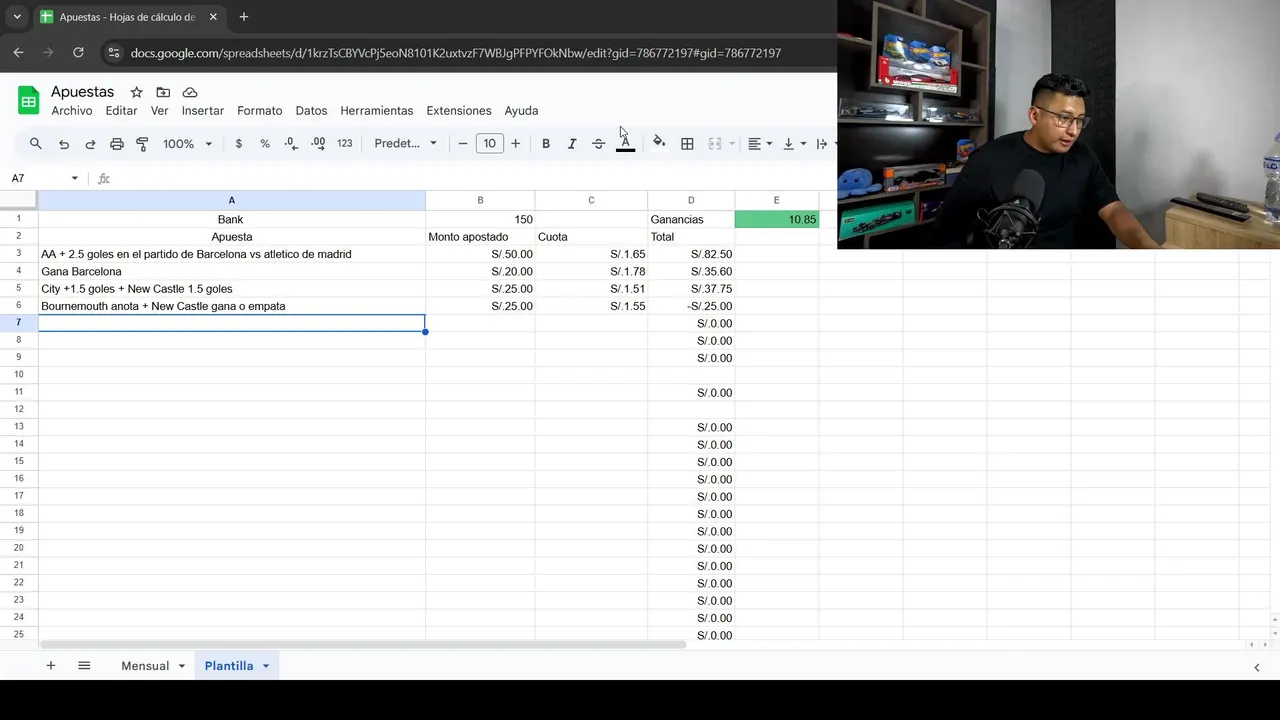Reload the browser page
Viewport: 1280px width, 720px height.
click(78, 52)
